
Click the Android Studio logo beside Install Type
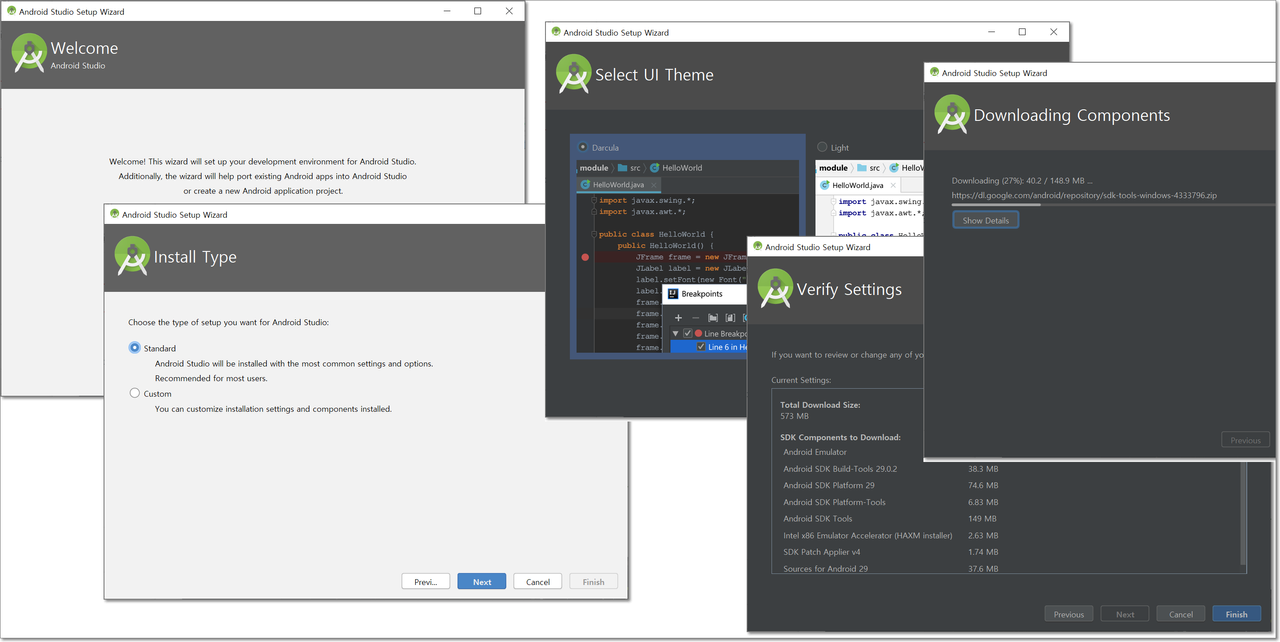(132, 256)
